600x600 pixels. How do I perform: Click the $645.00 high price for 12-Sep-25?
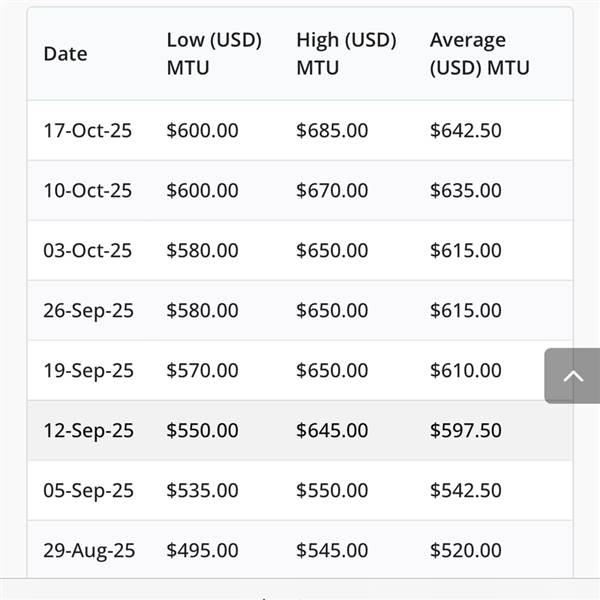pos(332,431)
